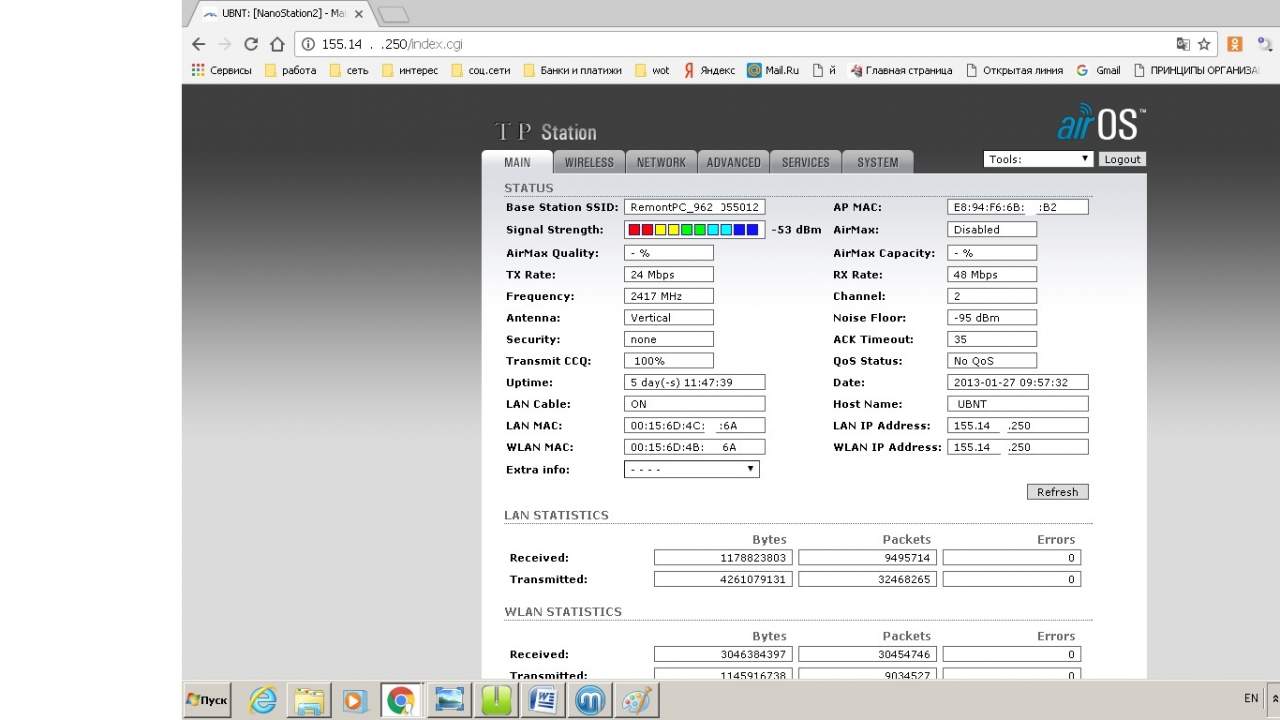The width and height of the screenshot is (1280, 720).
Task: Launch Internet Explorer from the taskbar
Action: click(263, 700)
